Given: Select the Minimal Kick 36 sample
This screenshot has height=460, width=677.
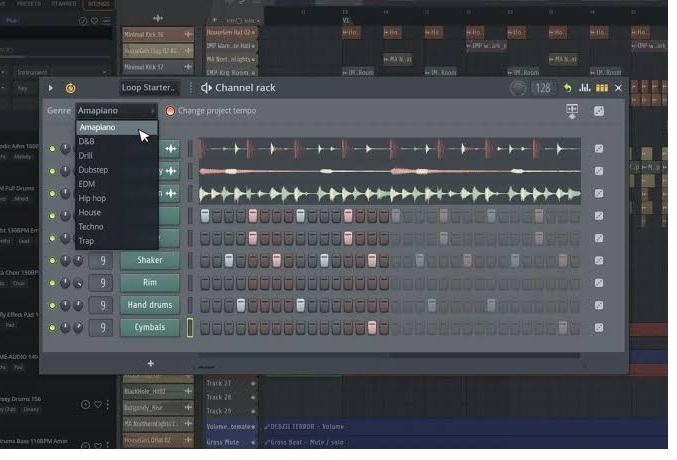Looking at the screenshot, I should click(x=158, y=35).
